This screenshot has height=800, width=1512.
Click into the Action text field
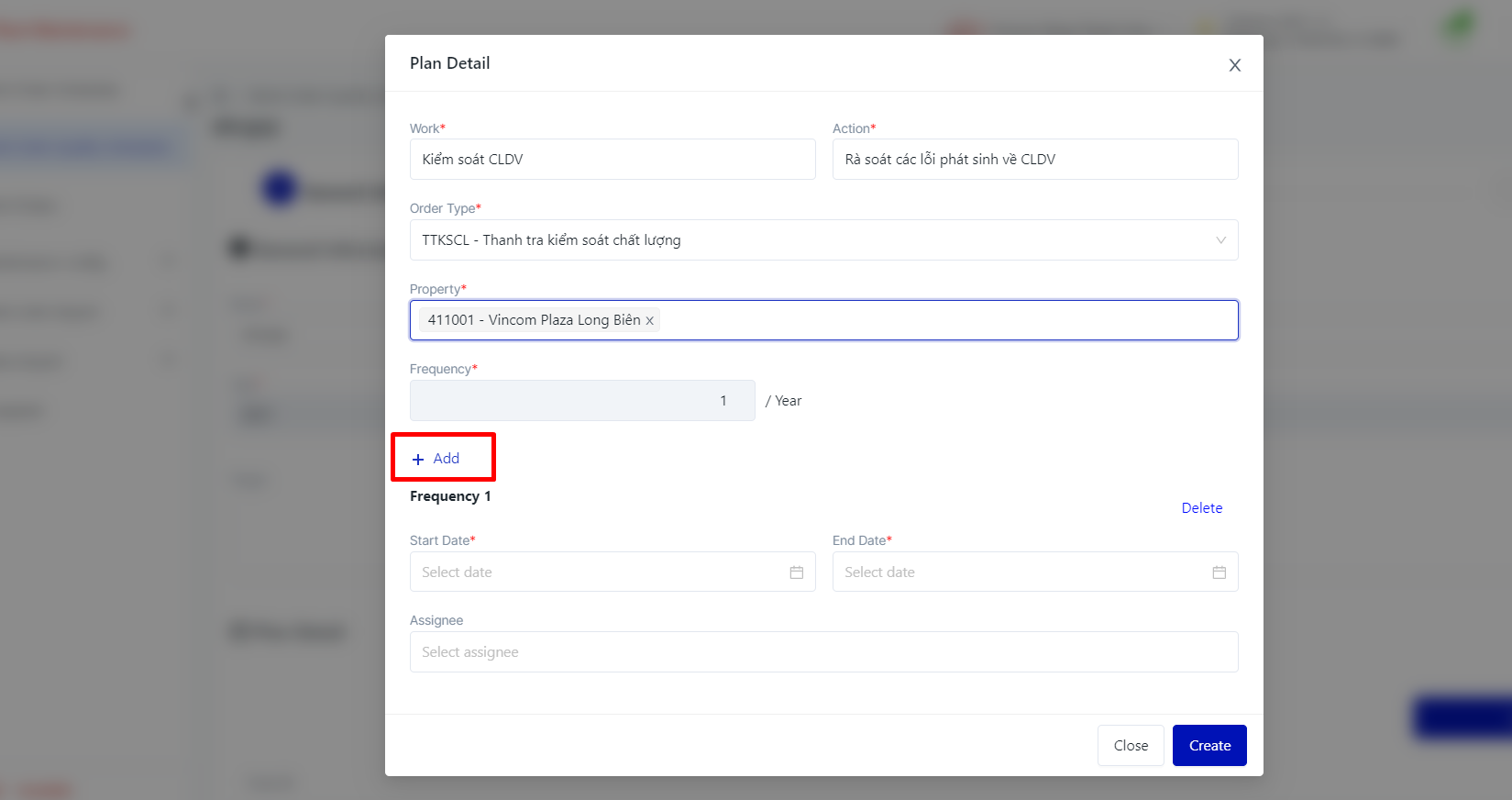[x=1034, y=160]
